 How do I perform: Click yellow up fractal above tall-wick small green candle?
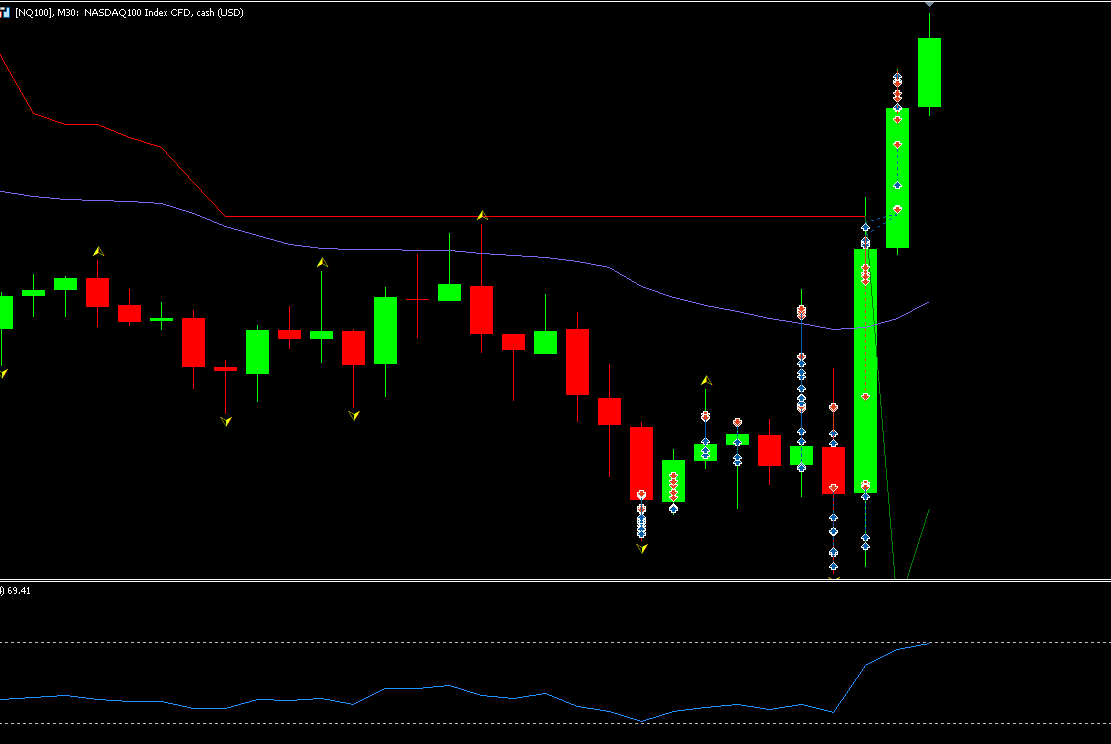322,263
